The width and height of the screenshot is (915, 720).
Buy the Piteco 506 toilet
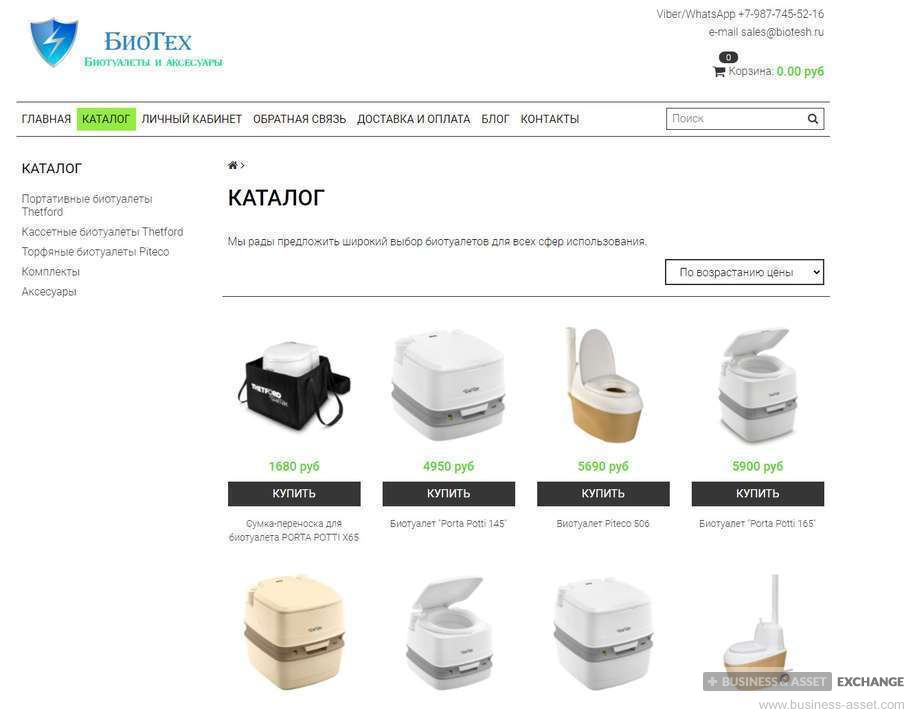point(603,494)
